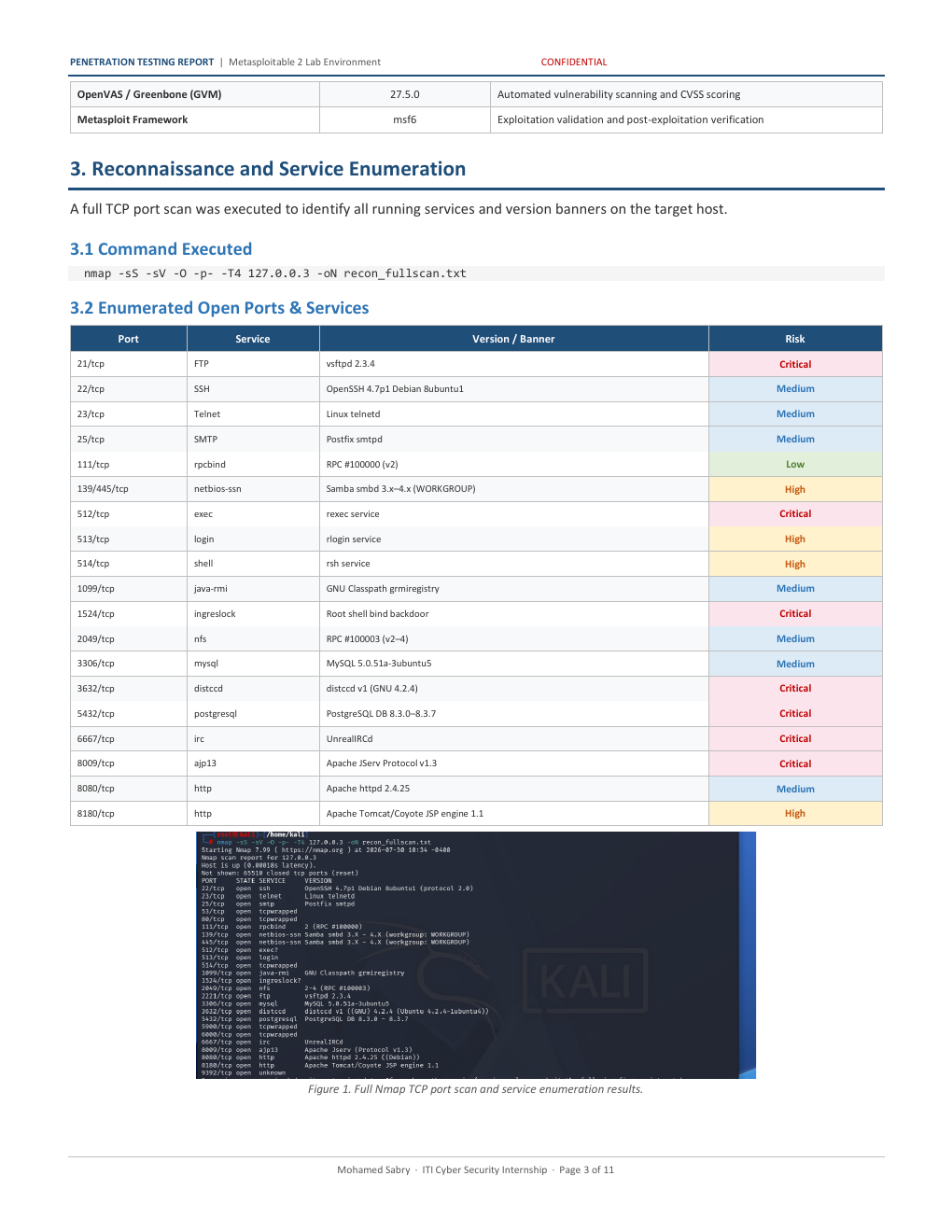
Task: Select the '139/445/tcp' port cell
Action: [129, 489]
